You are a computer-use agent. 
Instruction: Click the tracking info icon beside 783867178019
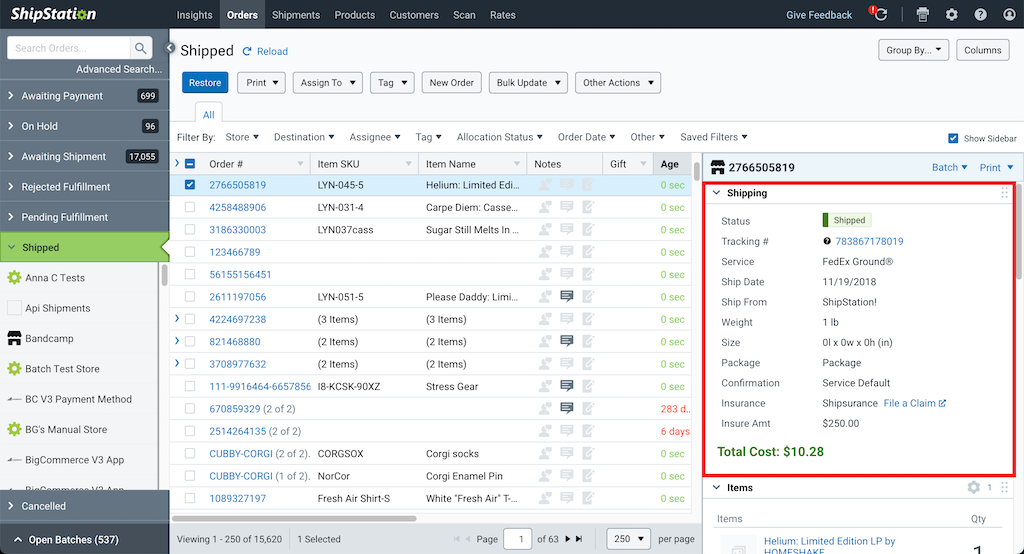(827, 241)
